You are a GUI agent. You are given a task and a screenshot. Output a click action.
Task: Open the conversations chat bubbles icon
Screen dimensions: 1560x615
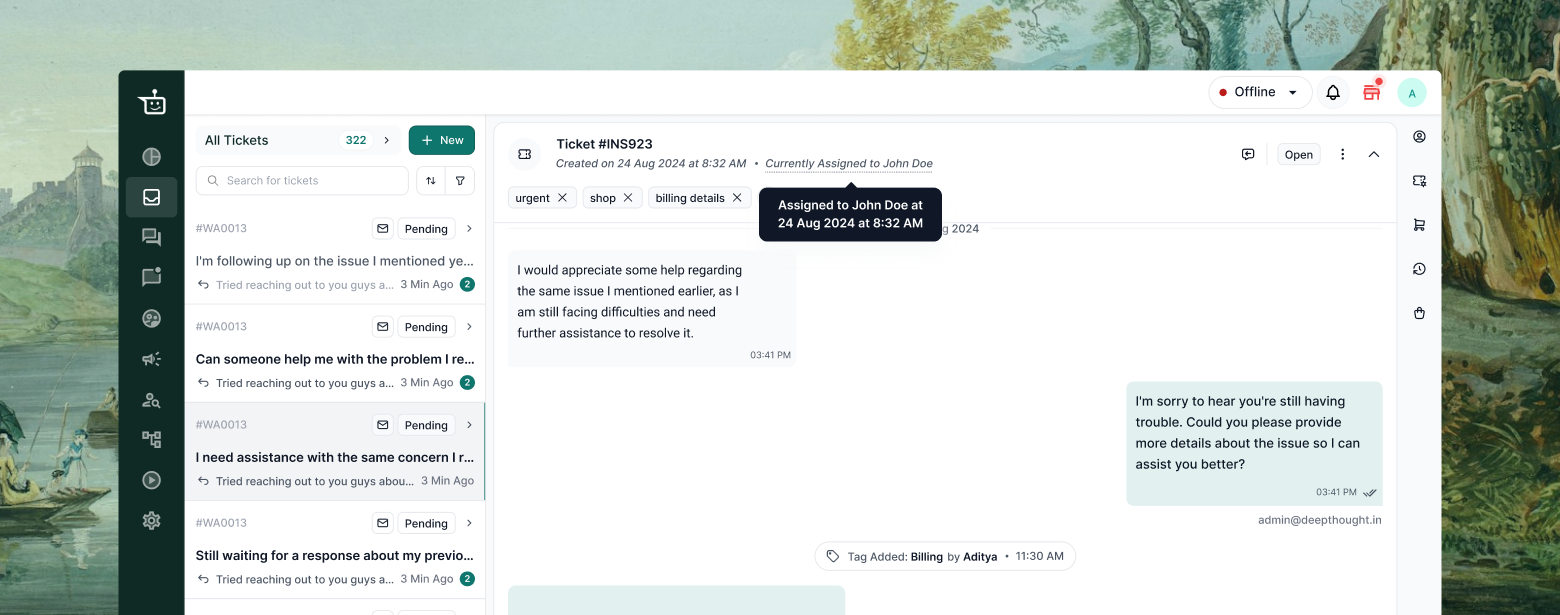click(x=152, y=237)
